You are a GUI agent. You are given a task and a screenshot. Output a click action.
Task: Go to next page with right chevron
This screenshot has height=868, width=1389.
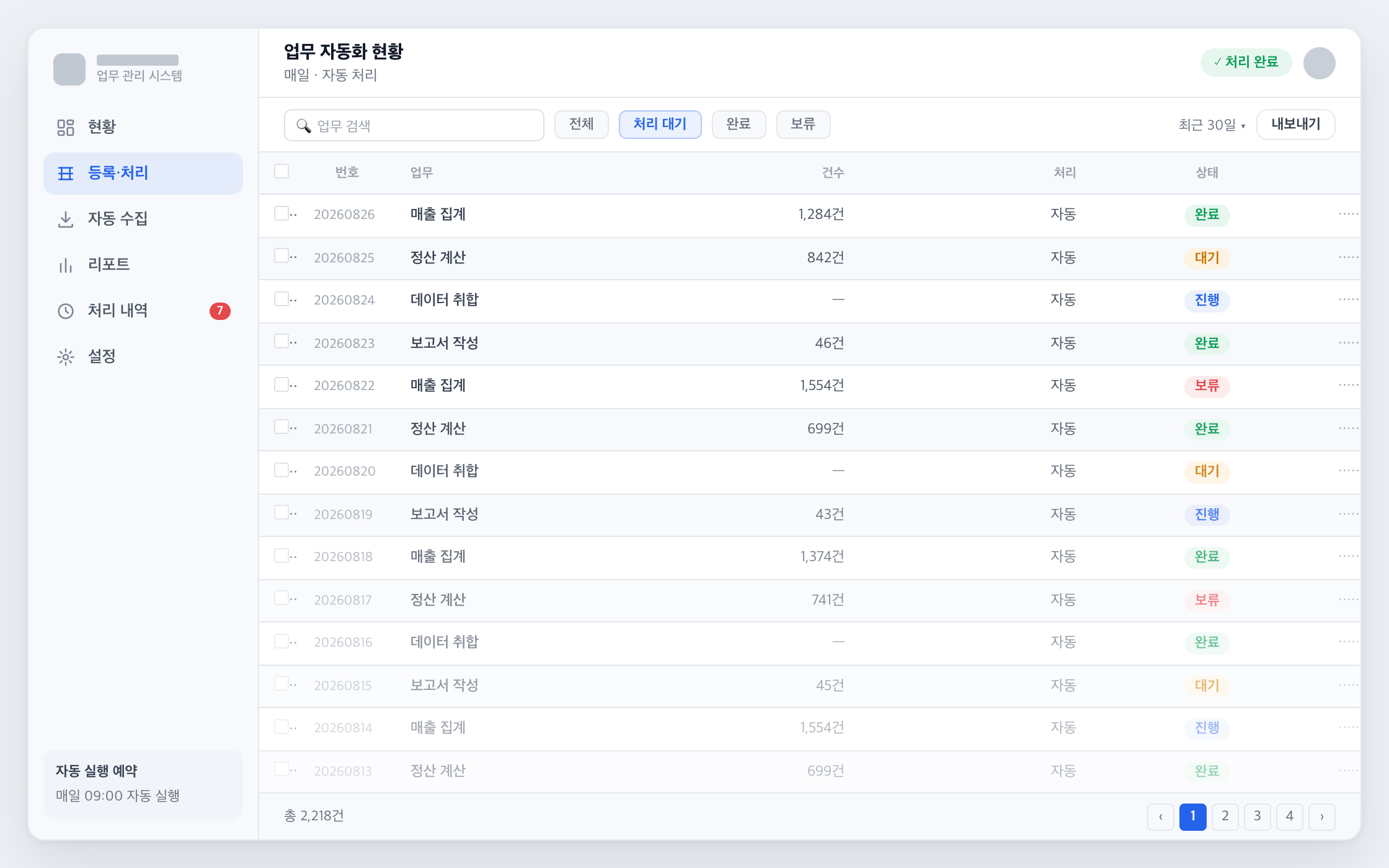pyautogui.click(x=1322, y=817)
